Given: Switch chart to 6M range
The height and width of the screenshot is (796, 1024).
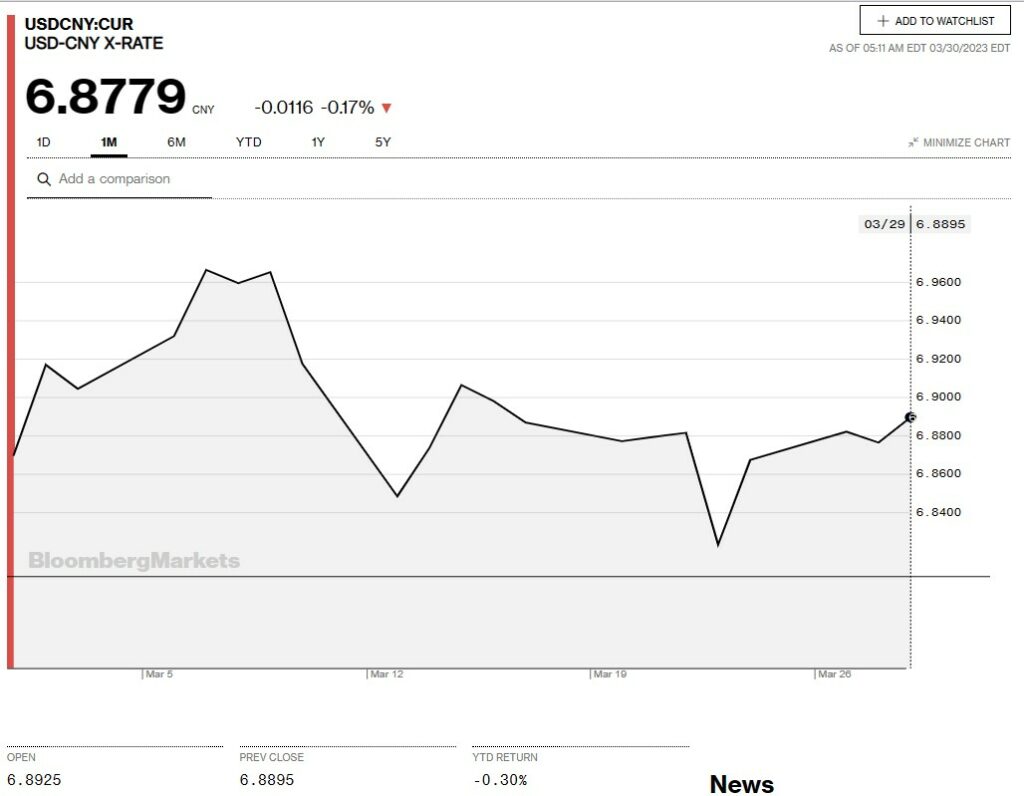Looking at the screenshot, I should point(176,142).
